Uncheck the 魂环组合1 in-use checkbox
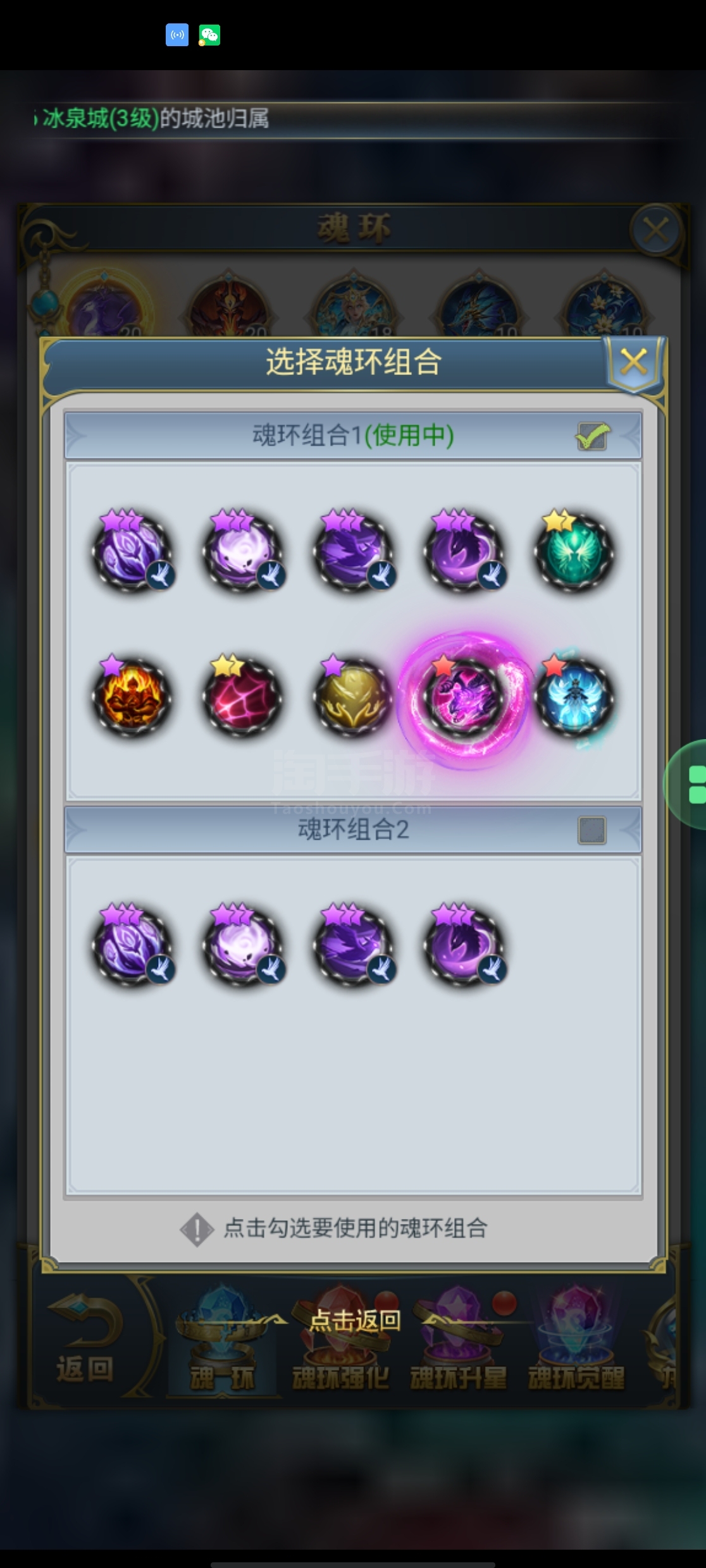706x1568 pixels. point(593,436)
